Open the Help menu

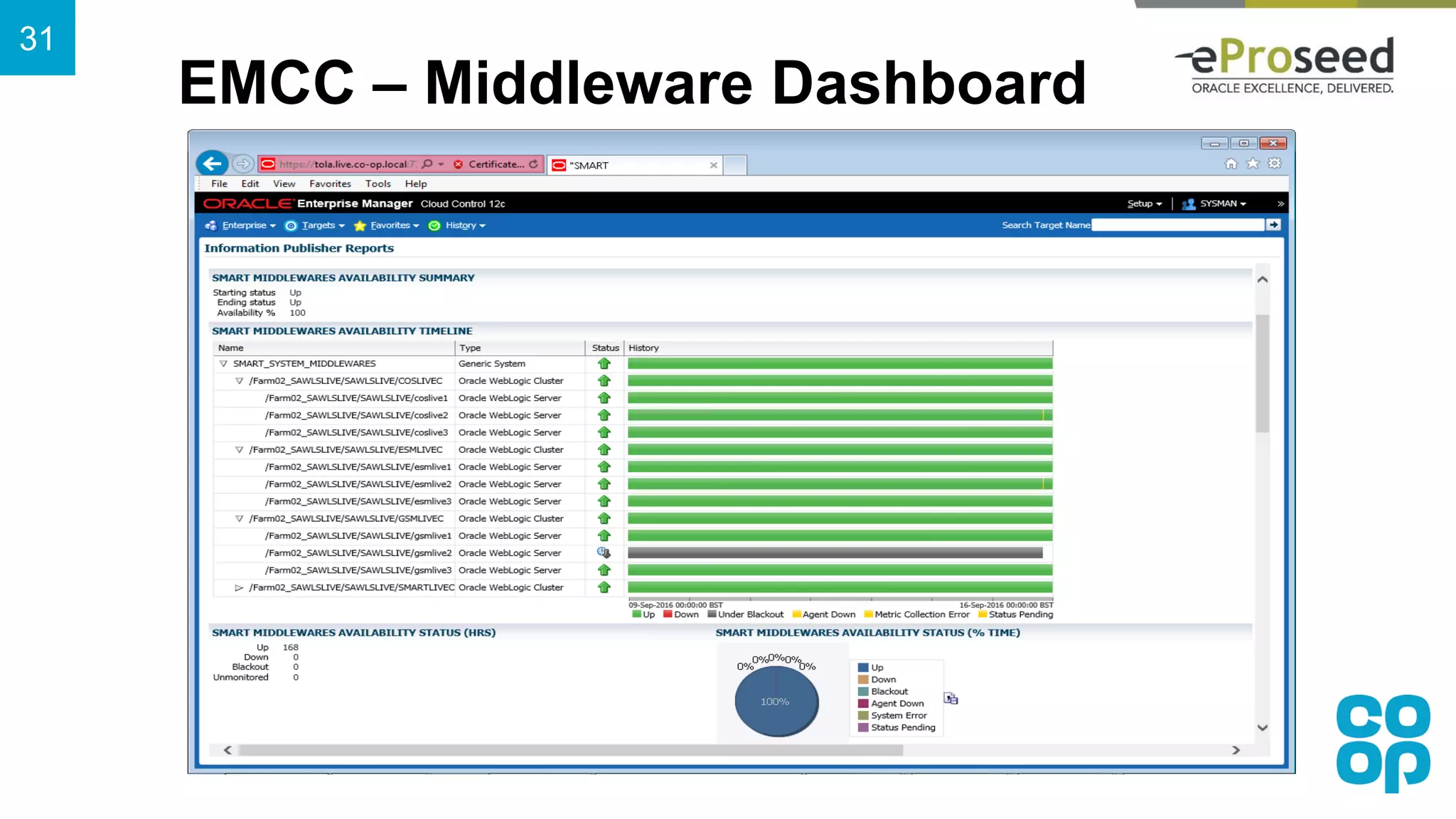click(x=416, y=183)
